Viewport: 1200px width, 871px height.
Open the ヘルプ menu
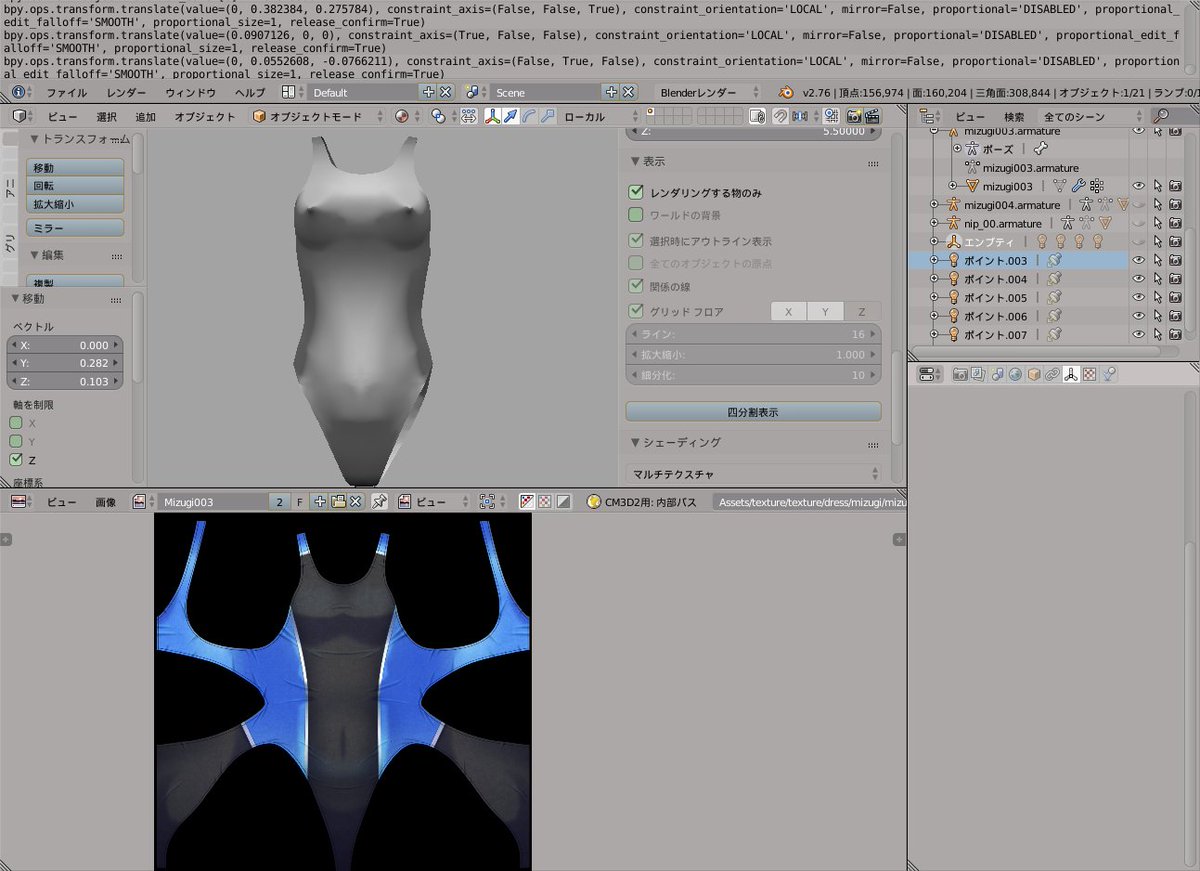pyautogui.click(x=250, y=92)
